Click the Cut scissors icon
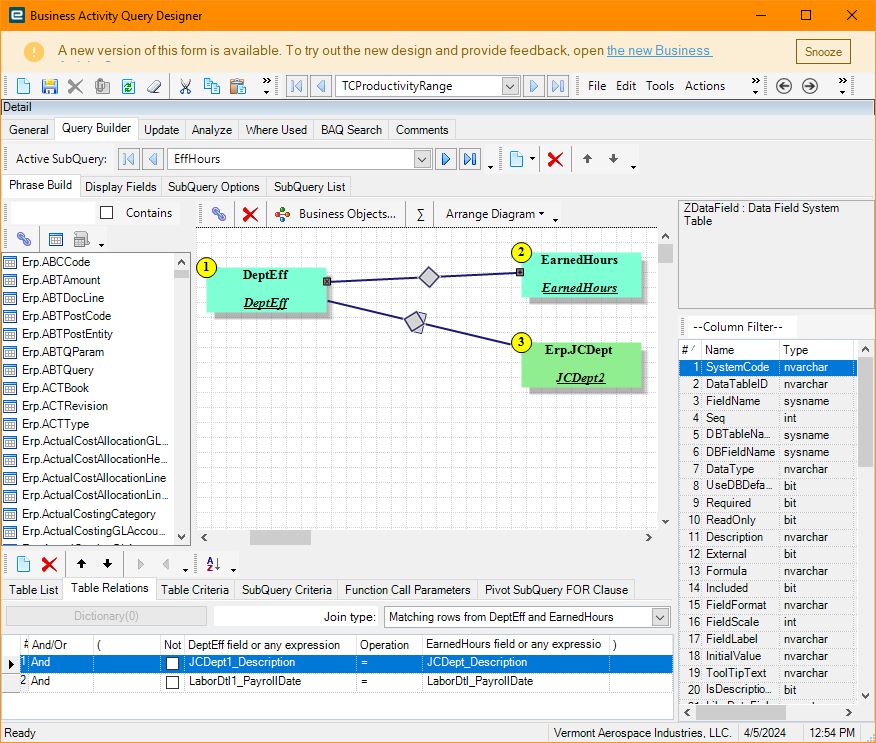 185,86
